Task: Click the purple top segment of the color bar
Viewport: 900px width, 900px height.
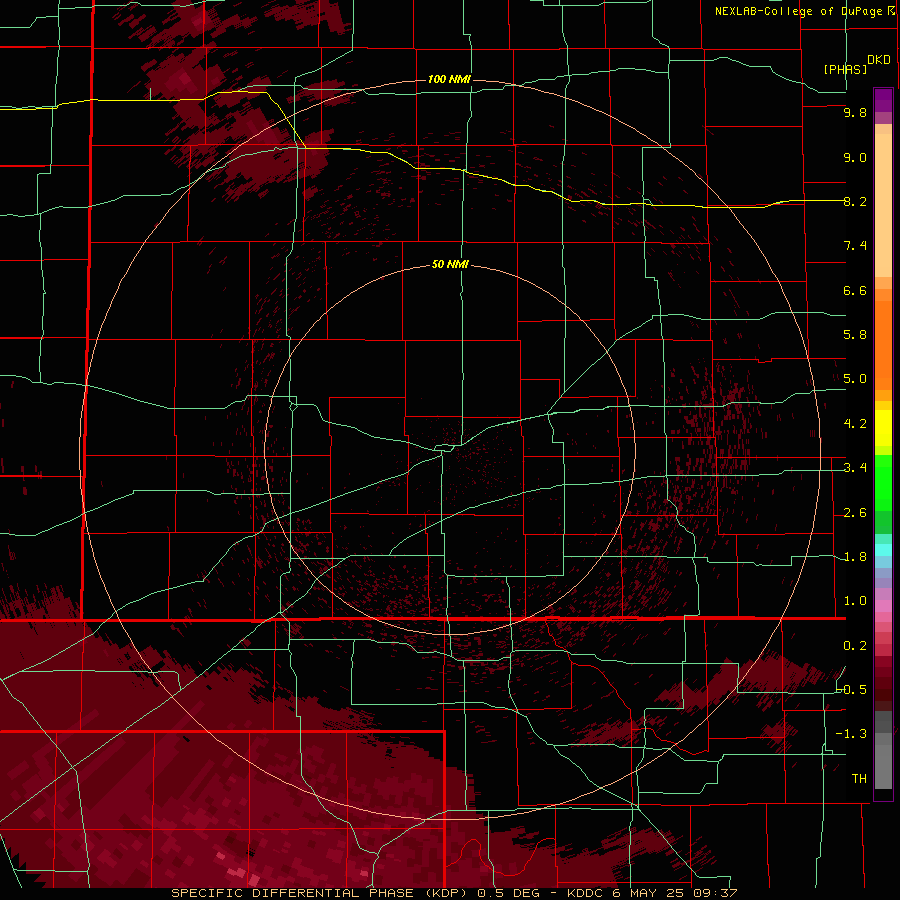Action: tap(883, 101)
